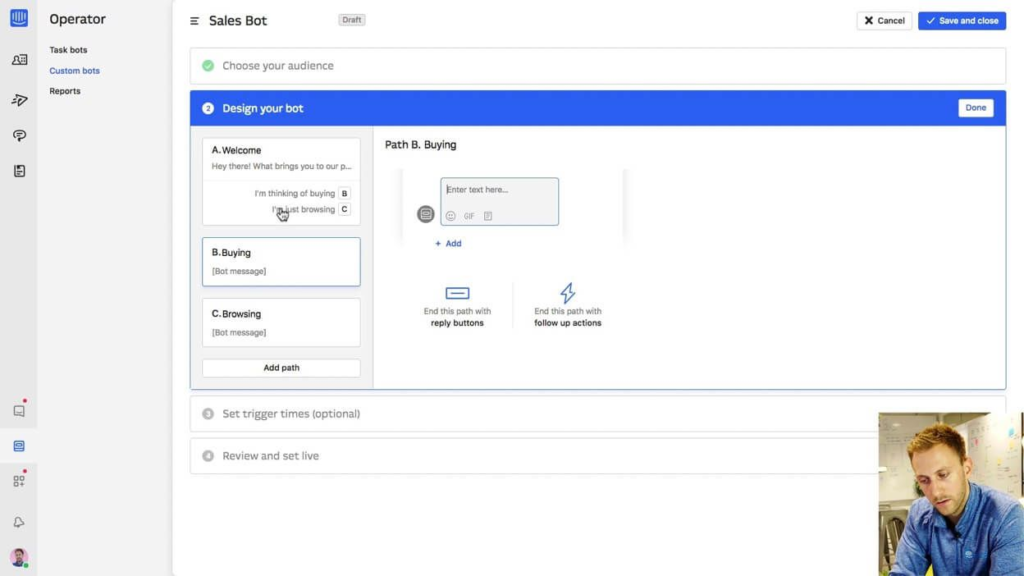This screenshot has width=1024, height=576.
Task: Click Add path below the Browsing card
Action: pos(280,367)
